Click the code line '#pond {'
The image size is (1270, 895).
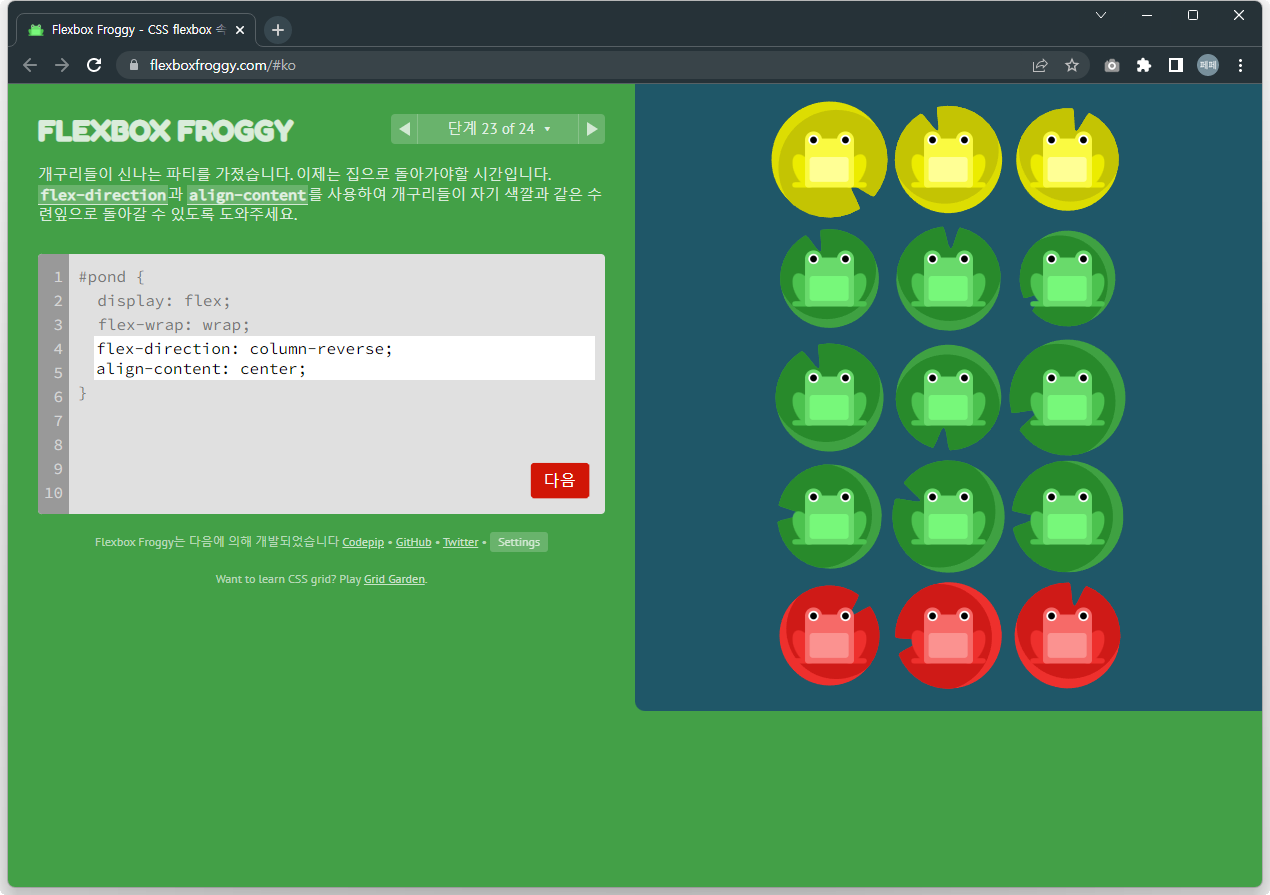coord(112,277)
